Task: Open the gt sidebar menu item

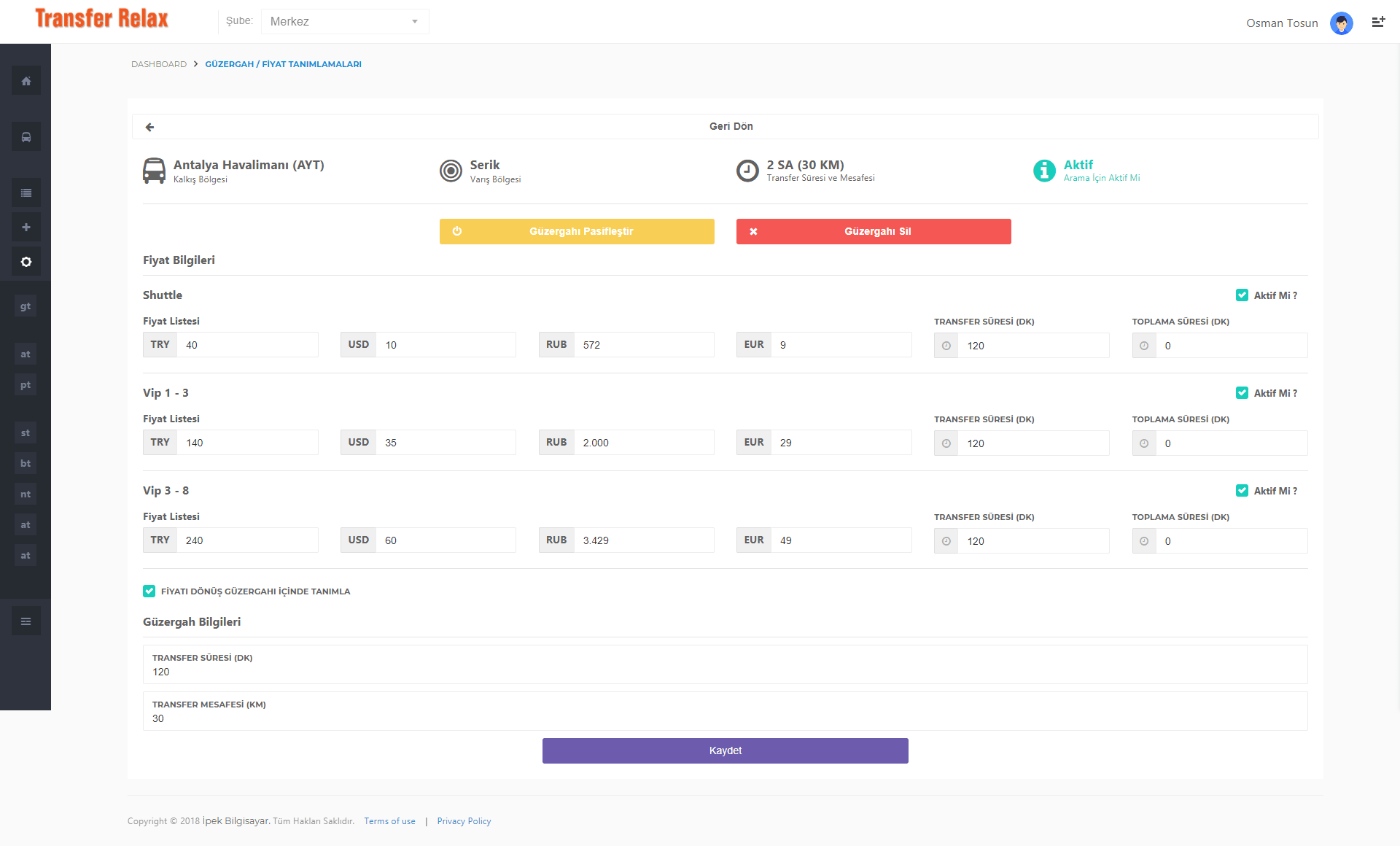Action: 26,306
